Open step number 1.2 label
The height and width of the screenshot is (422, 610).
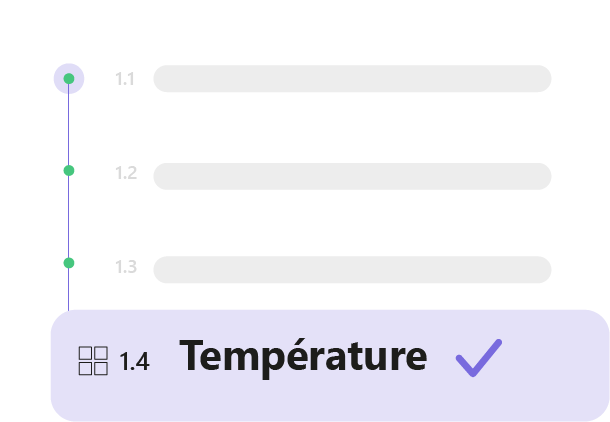coord(125,173)
